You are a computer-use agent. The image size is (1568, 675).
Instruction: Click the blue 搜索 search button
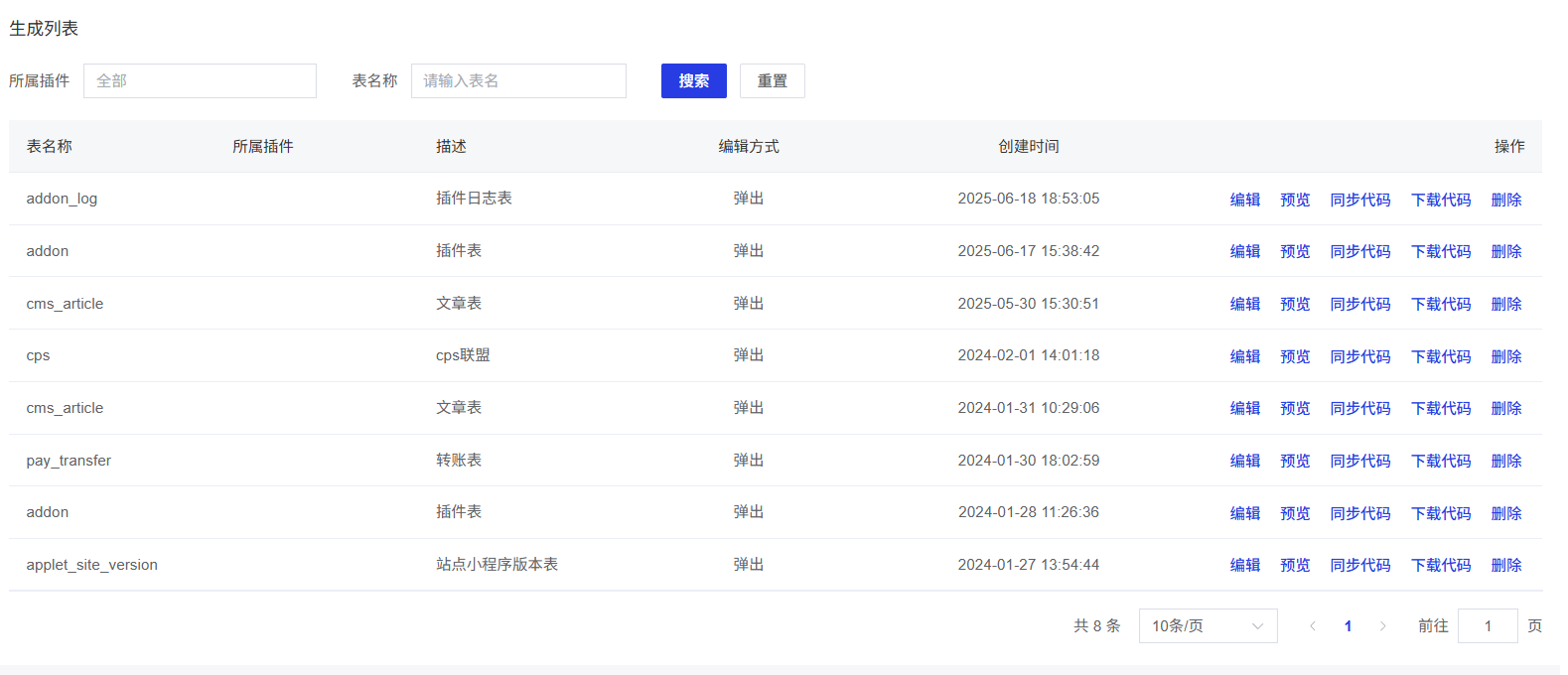(693, 81)
